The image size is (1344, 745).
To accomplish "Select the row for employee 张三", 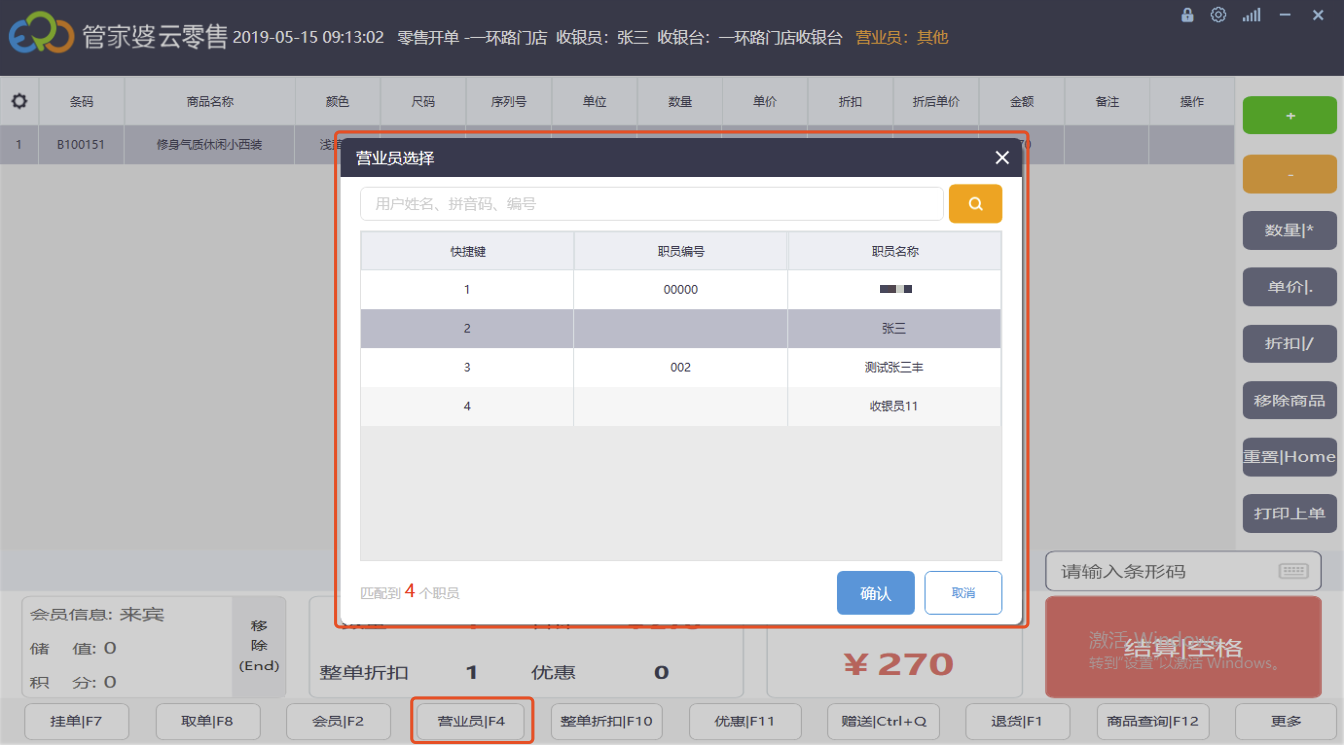I will (x=680, y=328).
